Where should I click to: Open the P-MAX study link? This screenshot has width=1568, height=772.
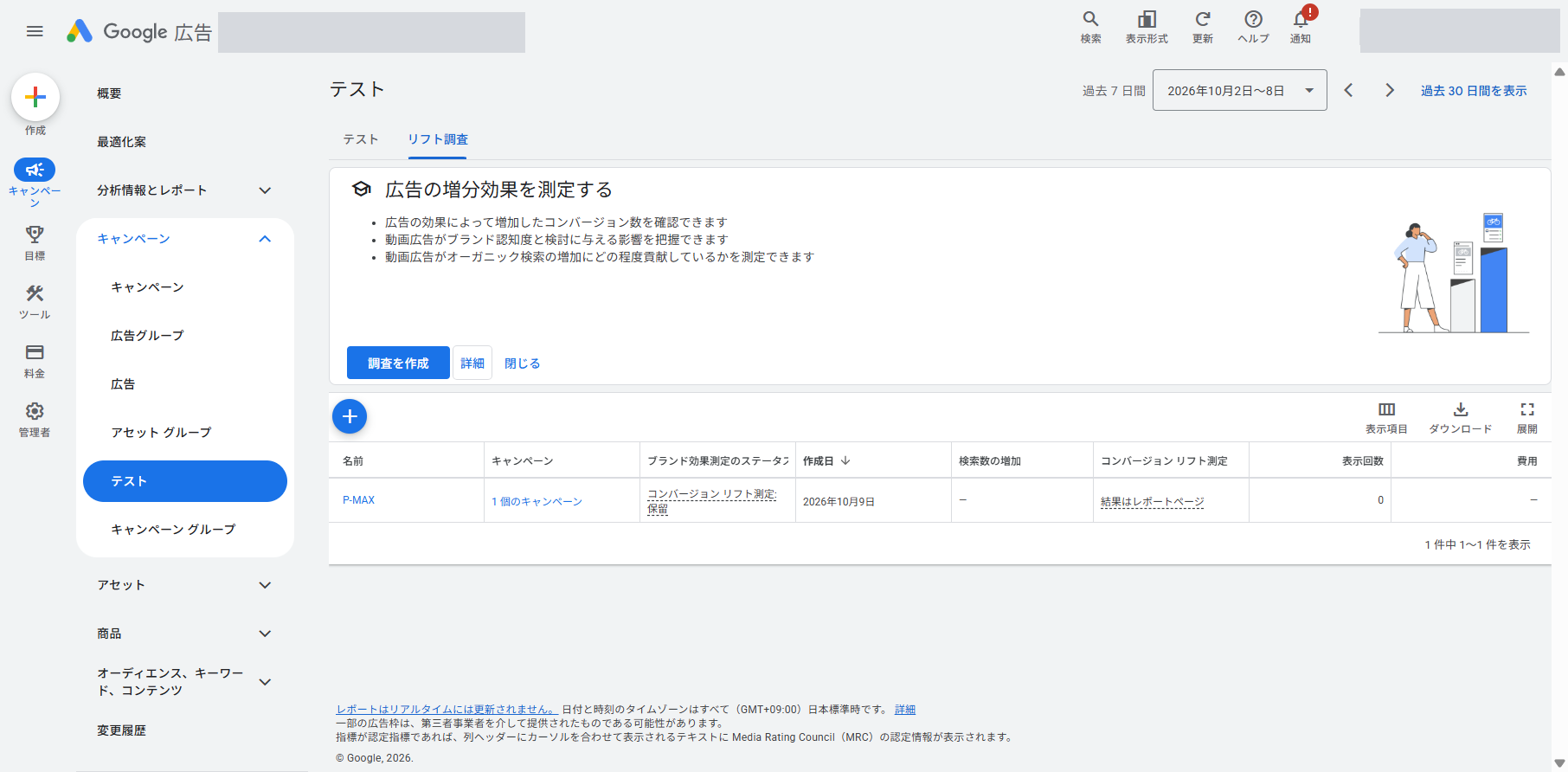[358, 500]
